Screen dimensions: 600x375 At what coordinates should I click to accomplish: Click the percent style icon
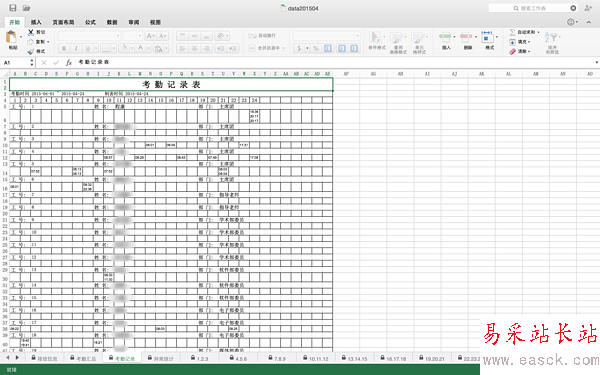(316, 48)
